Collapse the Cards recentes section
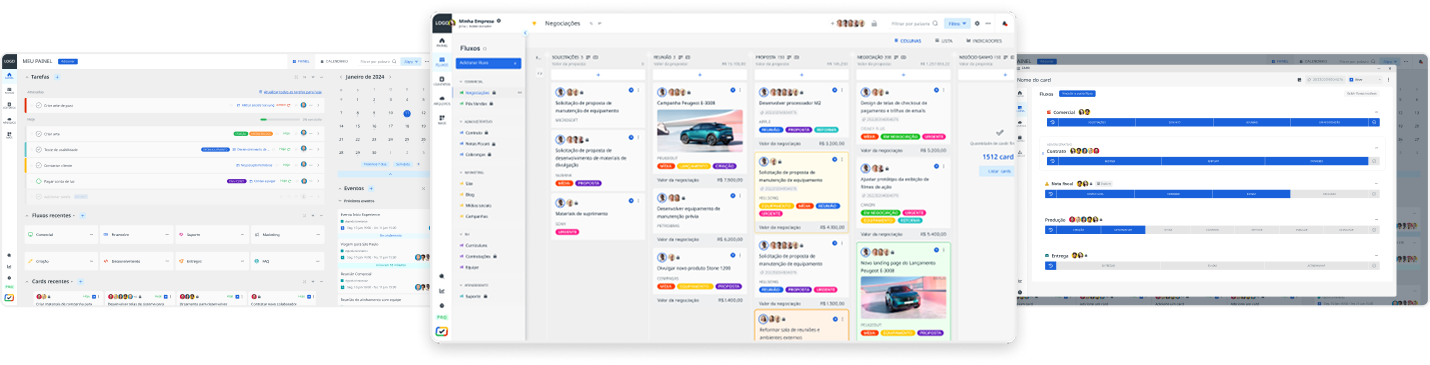Image resolution: width=1430 pixels, height=365 pixels. (27, 282)
